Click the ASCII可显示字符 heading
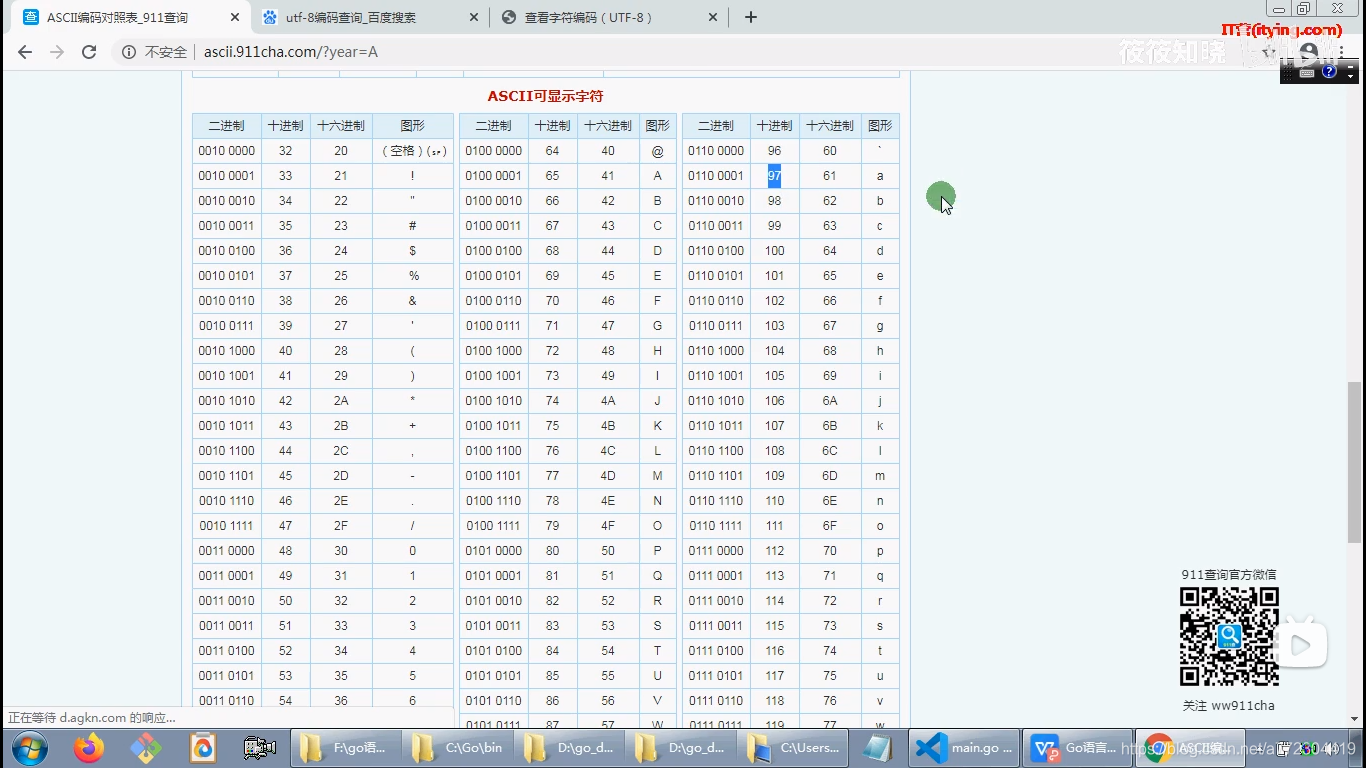The height and width of the screenshot is (768, 1366). click(x=545, y=96)
